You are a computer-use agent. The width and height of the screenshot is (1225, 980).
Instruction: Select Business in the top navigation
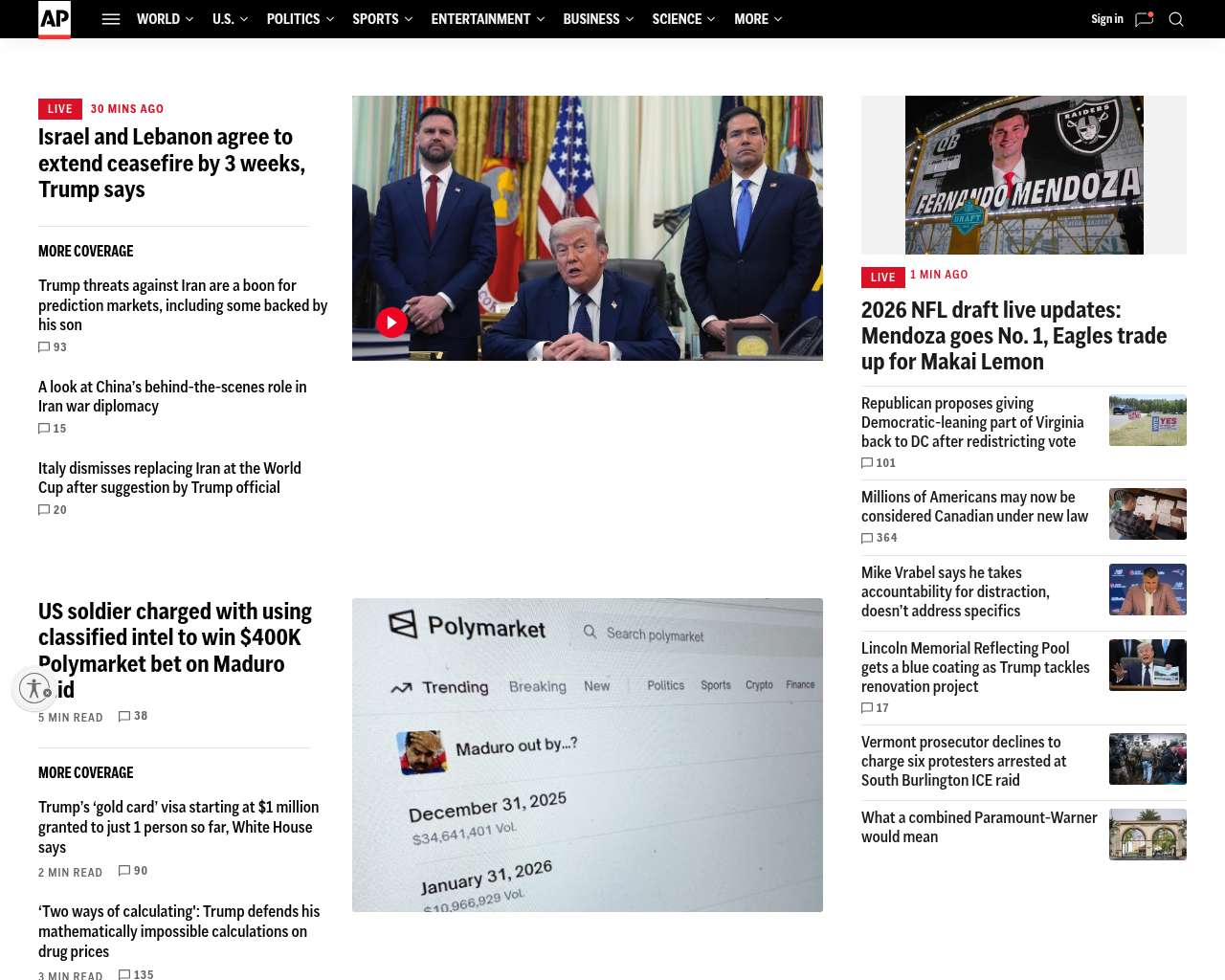(x=591, y=19)
